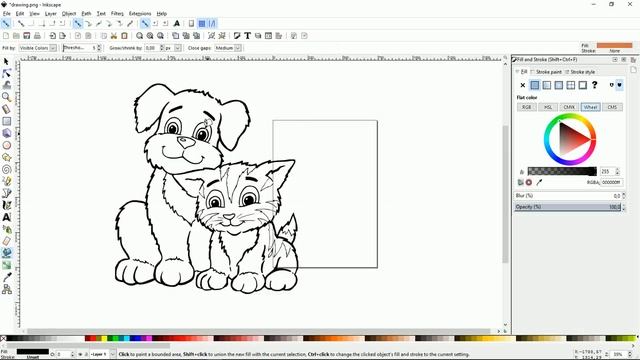The width and height of the screenshot is (640, 360).
Task: Open Text and Font dialog icon
Action: click(x=247, y=36)
